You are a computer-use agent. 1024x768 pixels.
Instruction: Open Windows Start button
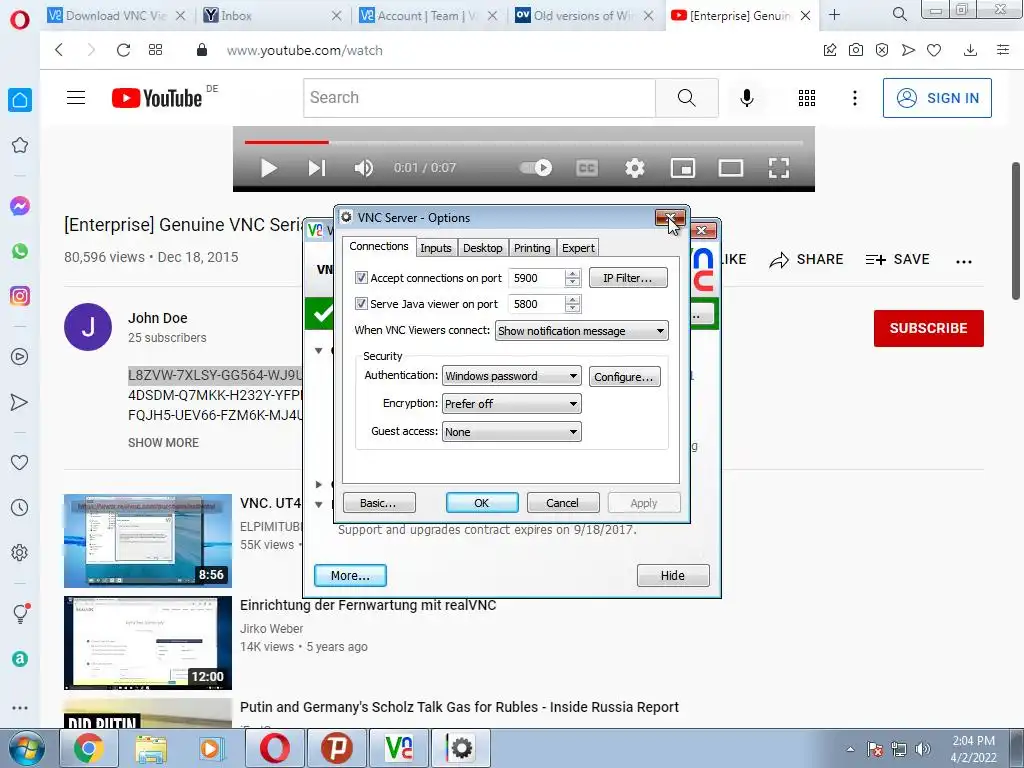[x=25, y=748]
